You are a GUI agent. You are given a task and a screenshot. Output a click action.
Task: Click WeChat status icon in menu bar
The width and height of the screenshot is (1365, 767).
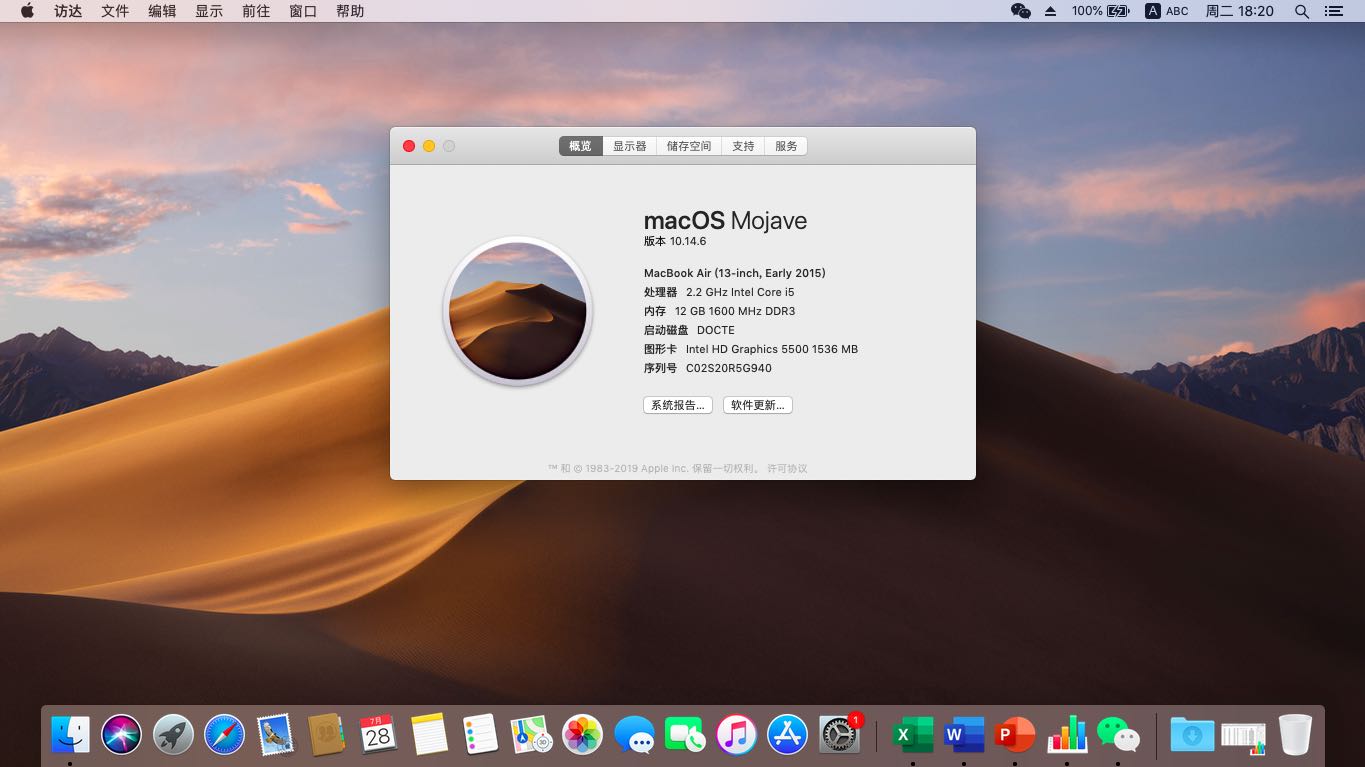[1020, 11]
